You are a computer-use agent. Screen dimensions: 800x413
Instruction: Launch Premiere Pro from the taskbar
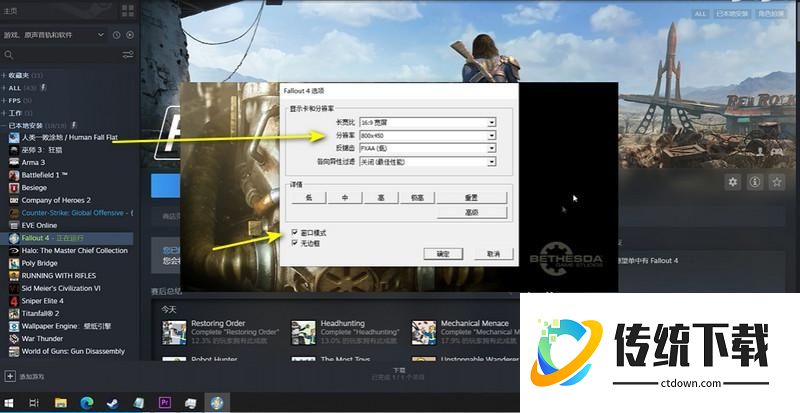[165, 402]
